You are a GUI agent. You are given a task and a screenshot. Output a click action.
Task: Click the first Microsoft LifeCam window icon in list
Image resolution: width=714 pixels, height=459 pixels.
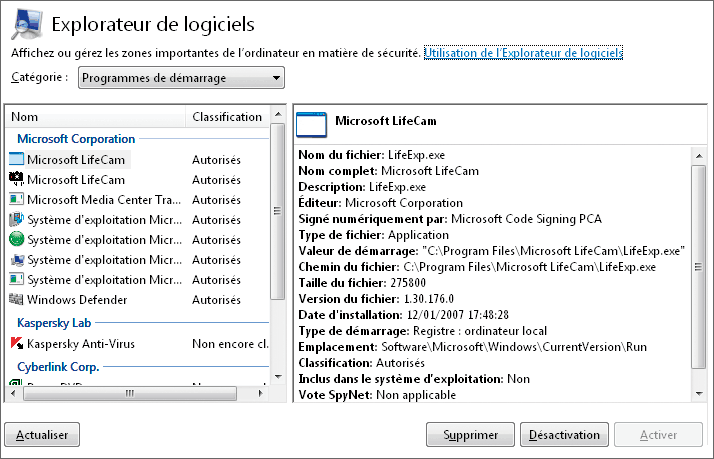(x=16, y=159)
